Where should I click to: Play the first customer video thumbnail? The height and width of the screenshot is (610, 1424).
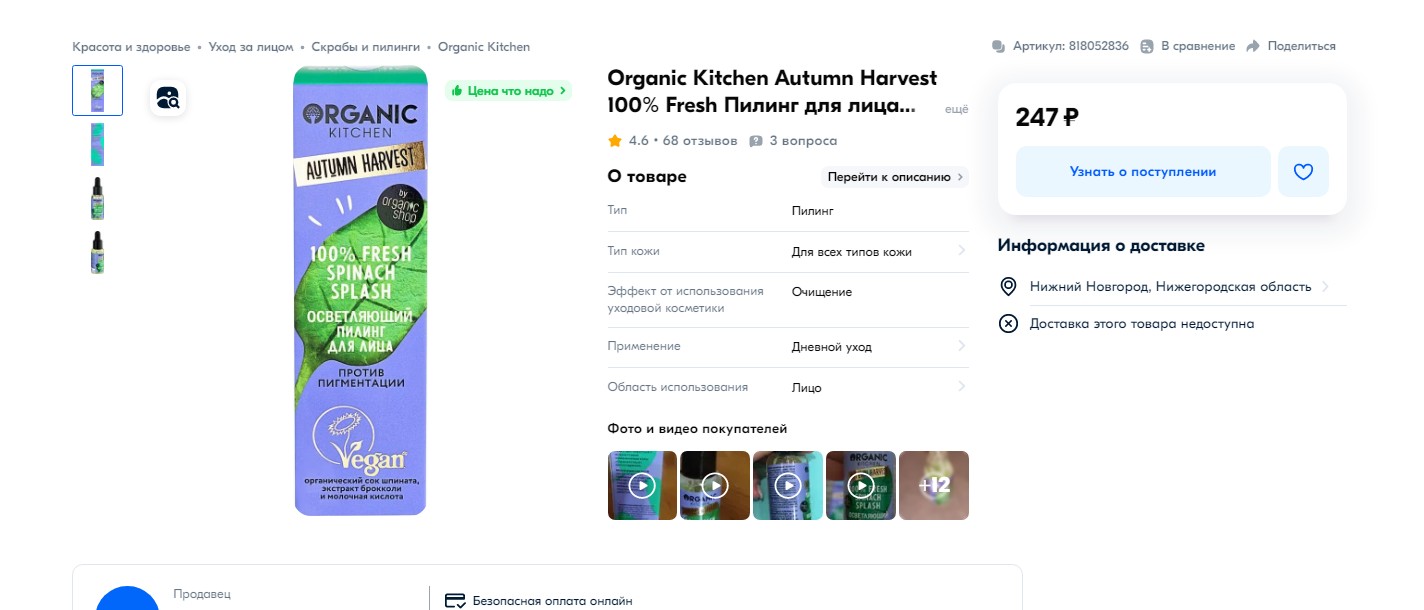coord(642,485)
